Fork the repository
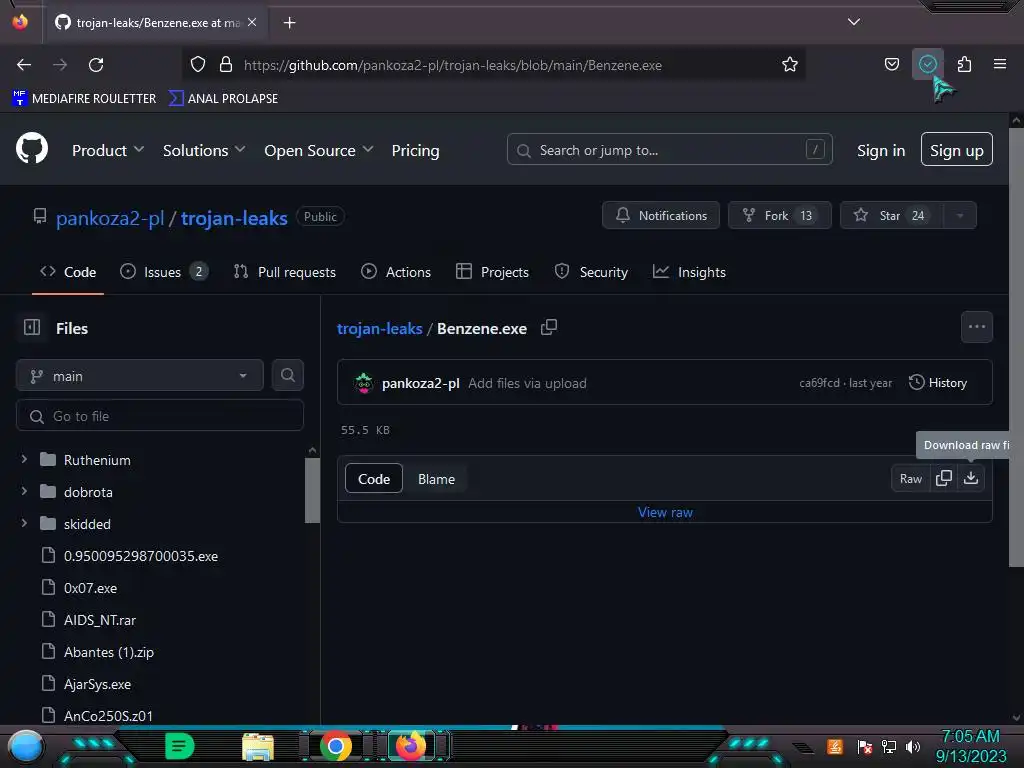This screenshot has height=768, width=1024. (779, 215)
